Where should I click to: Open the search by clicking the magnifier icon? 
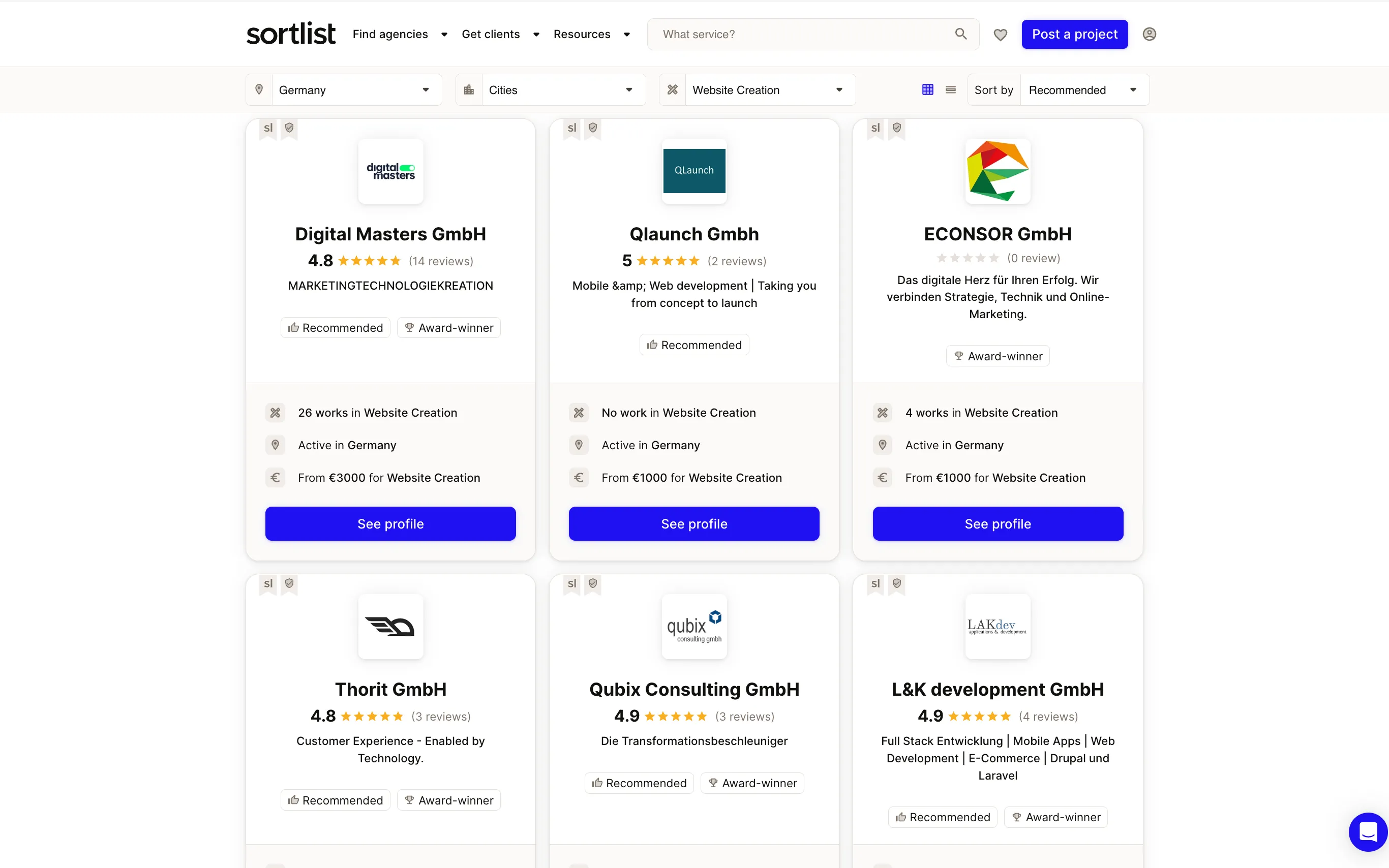pos(961,34)
